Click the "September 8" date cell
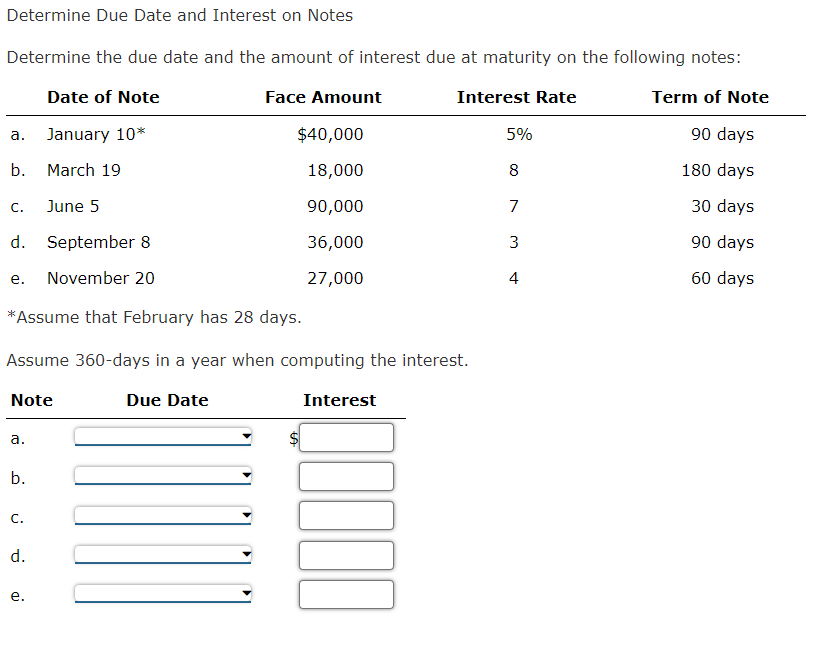This screenshot has width=829, height=672. coord(99,242)
